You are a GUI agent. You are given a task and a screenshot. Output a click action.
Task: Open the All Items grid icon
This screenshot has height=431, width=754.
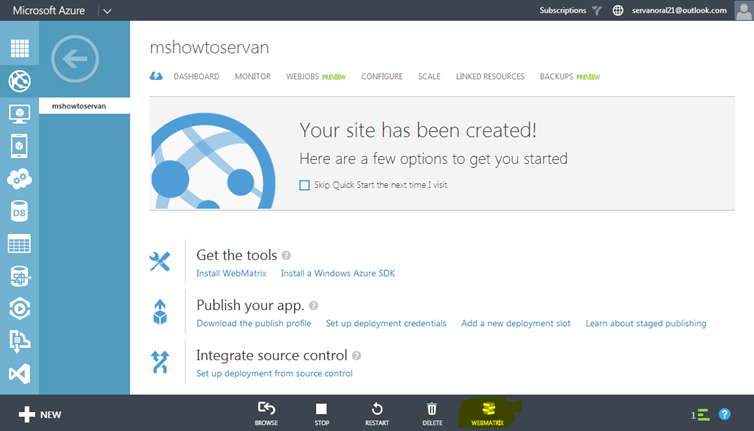coord(19,48)
